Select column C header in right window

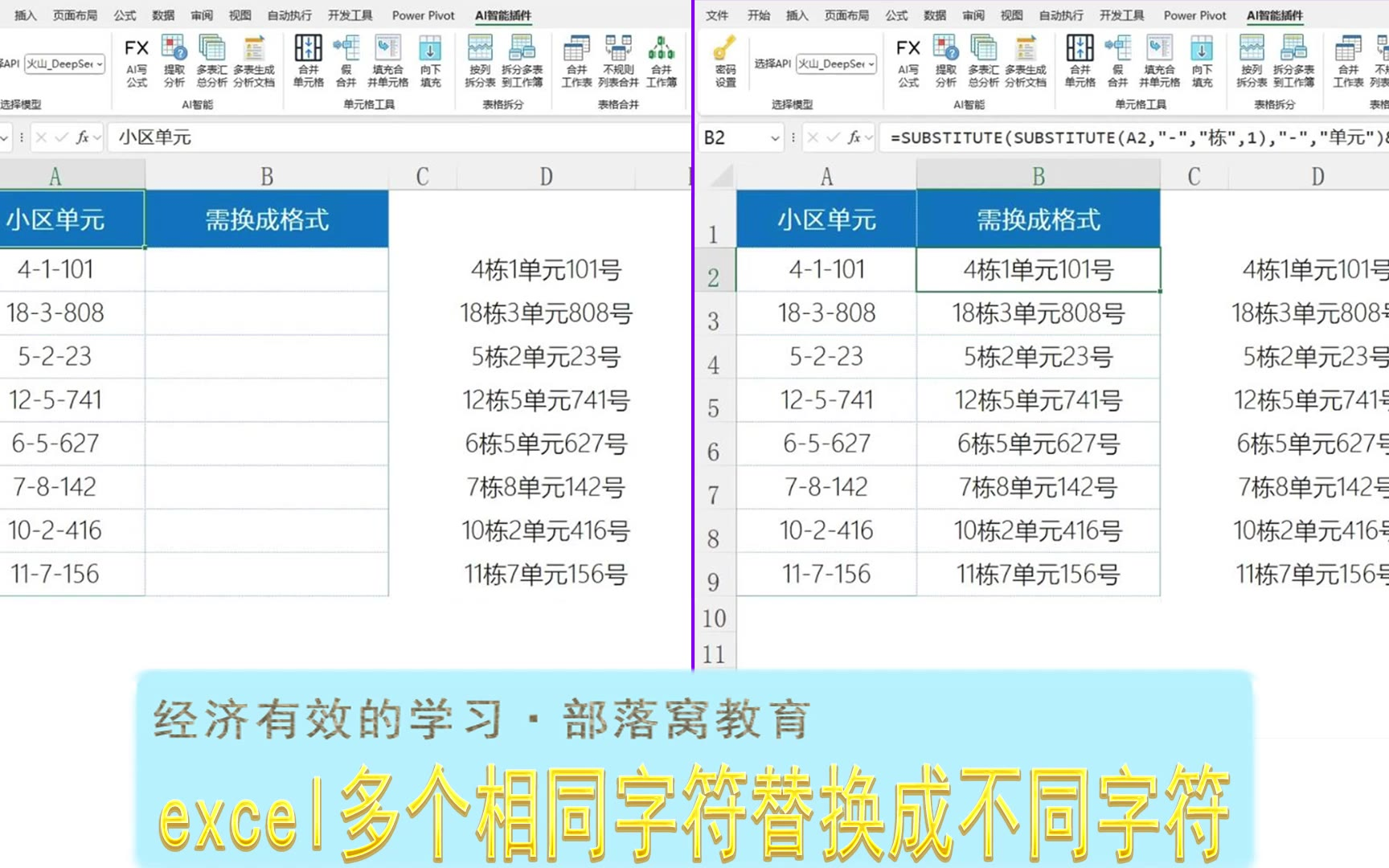[1194, 176]
